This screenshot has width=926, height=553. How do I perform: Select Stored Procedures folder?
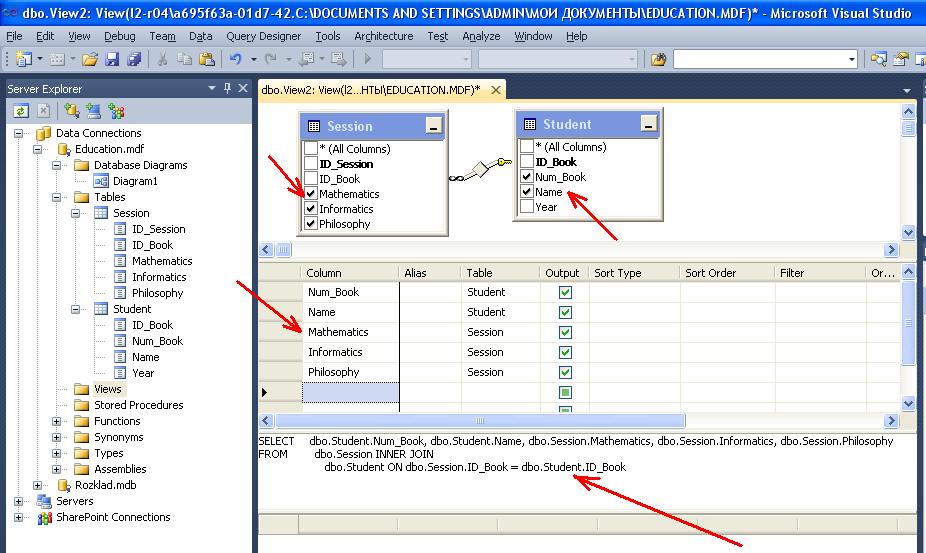(139, 405)
